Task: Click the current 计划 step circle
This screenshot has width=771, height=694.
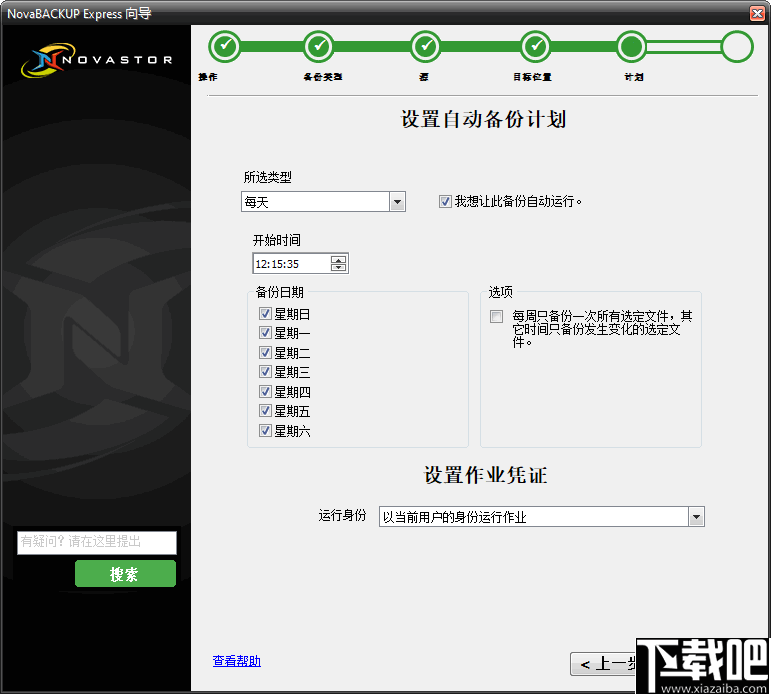Action: click(631, 46)
